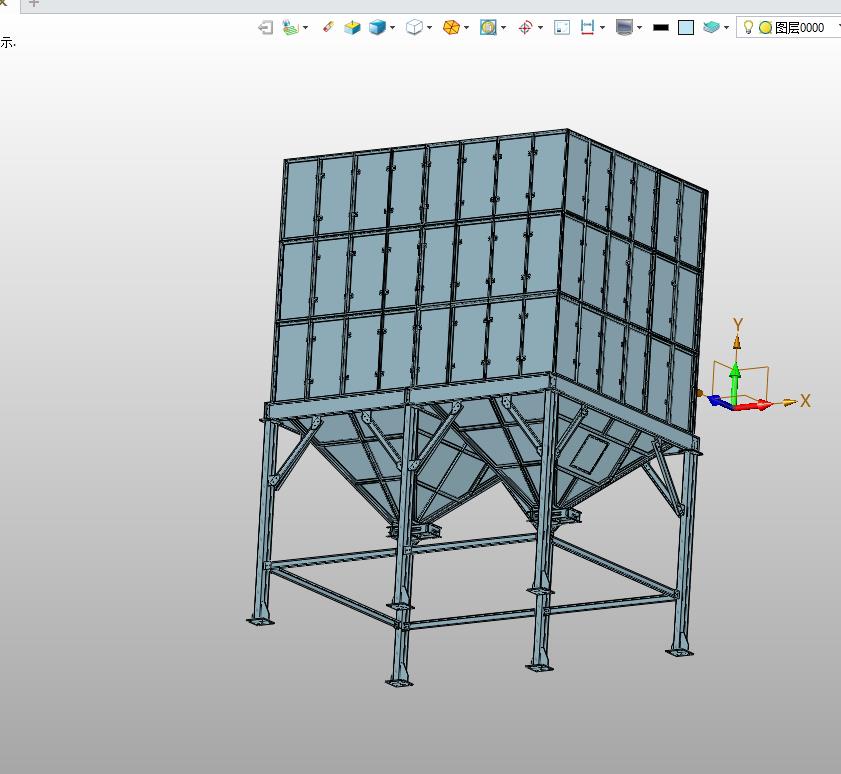Expand dropdown beside the gray monitor icon
841x774 pixels.
click(640, 28)
